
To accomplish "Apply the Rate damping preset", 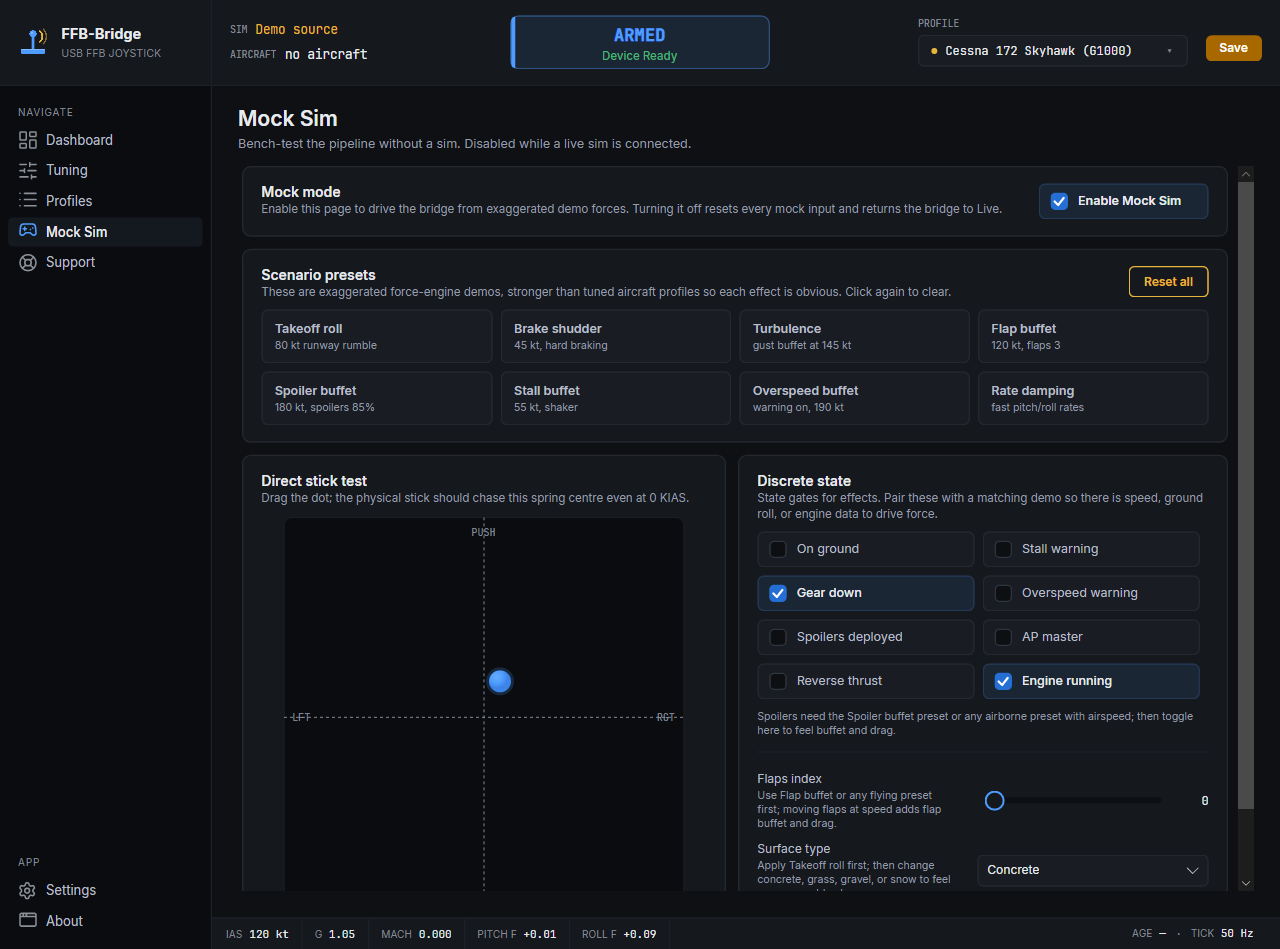I will click(1093, 398).
